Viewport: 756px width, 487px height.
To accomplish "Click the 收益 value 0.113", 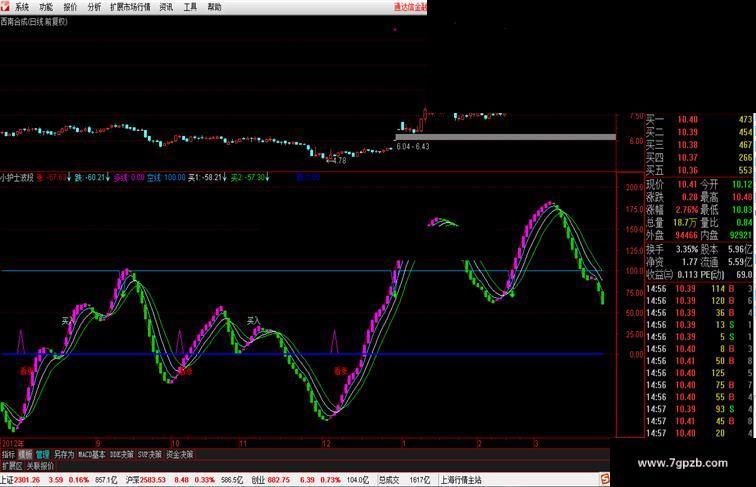I will tap(688, 274).
